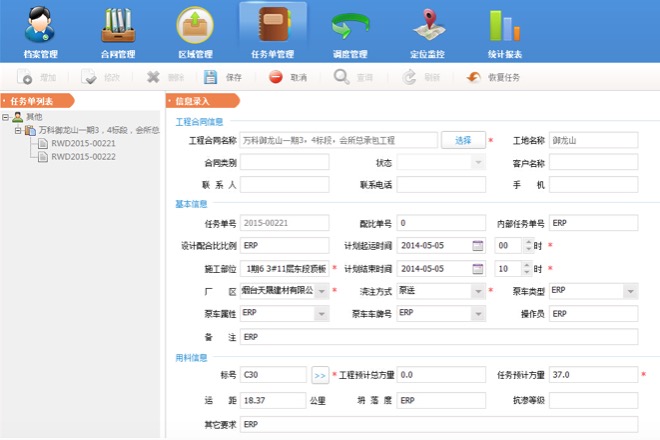Viewport: 660px width, 440px height.
Task: Open 统计报表 bar chart icon
Action: tap(504, 25)
